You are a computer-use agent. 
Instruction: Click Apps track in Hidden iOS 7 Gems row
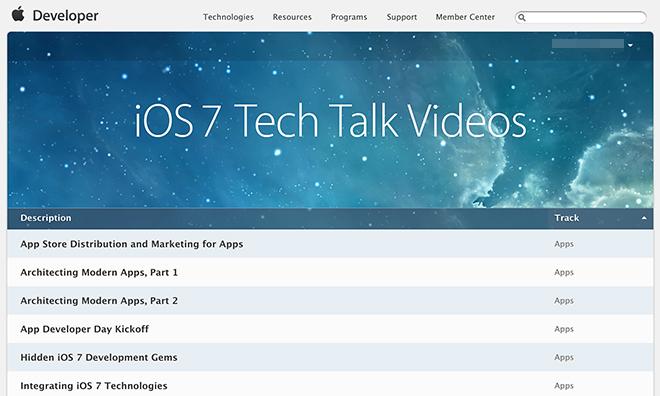(564, 358)
